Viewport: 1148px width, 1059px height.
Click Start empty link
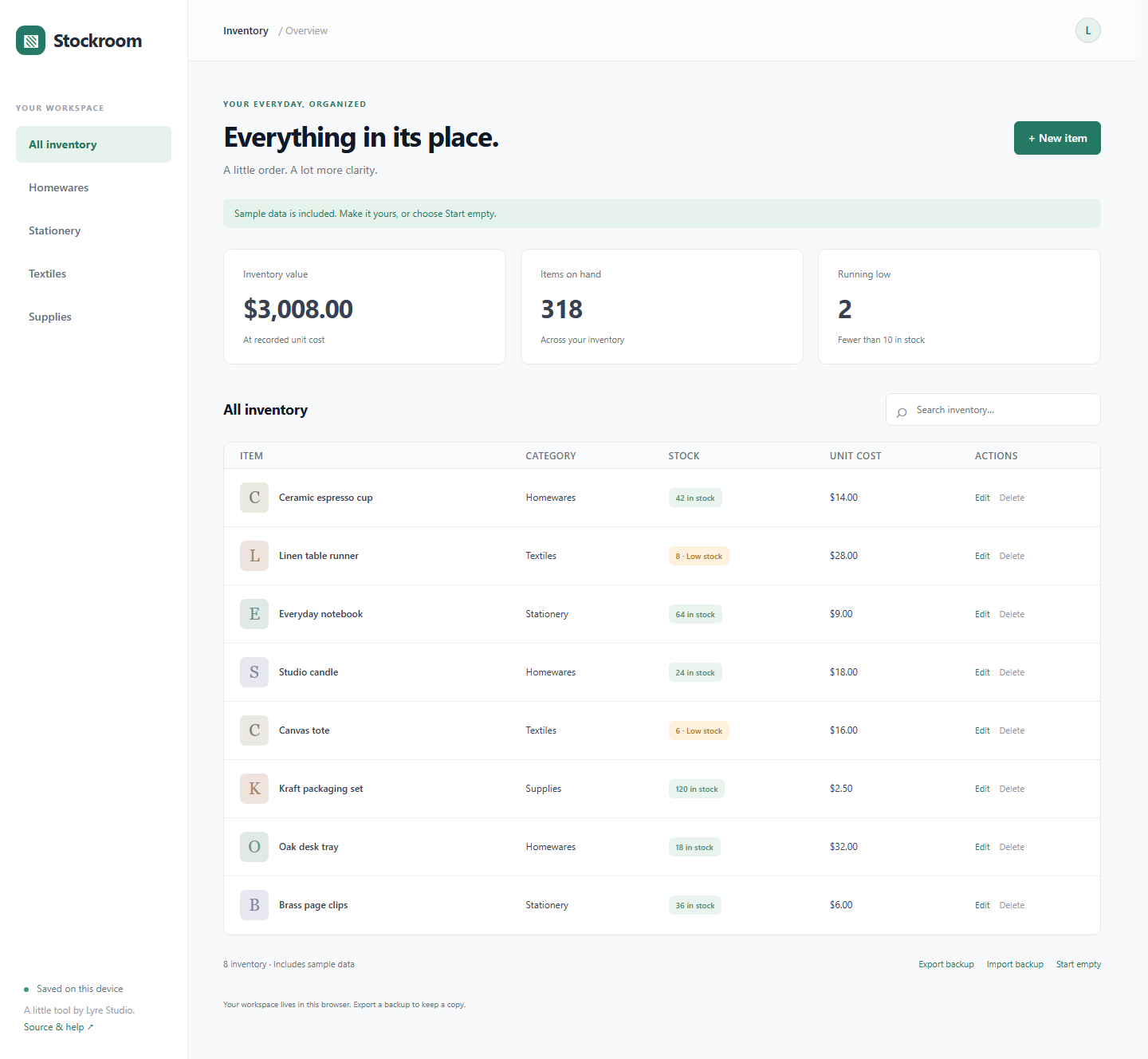1079,964
